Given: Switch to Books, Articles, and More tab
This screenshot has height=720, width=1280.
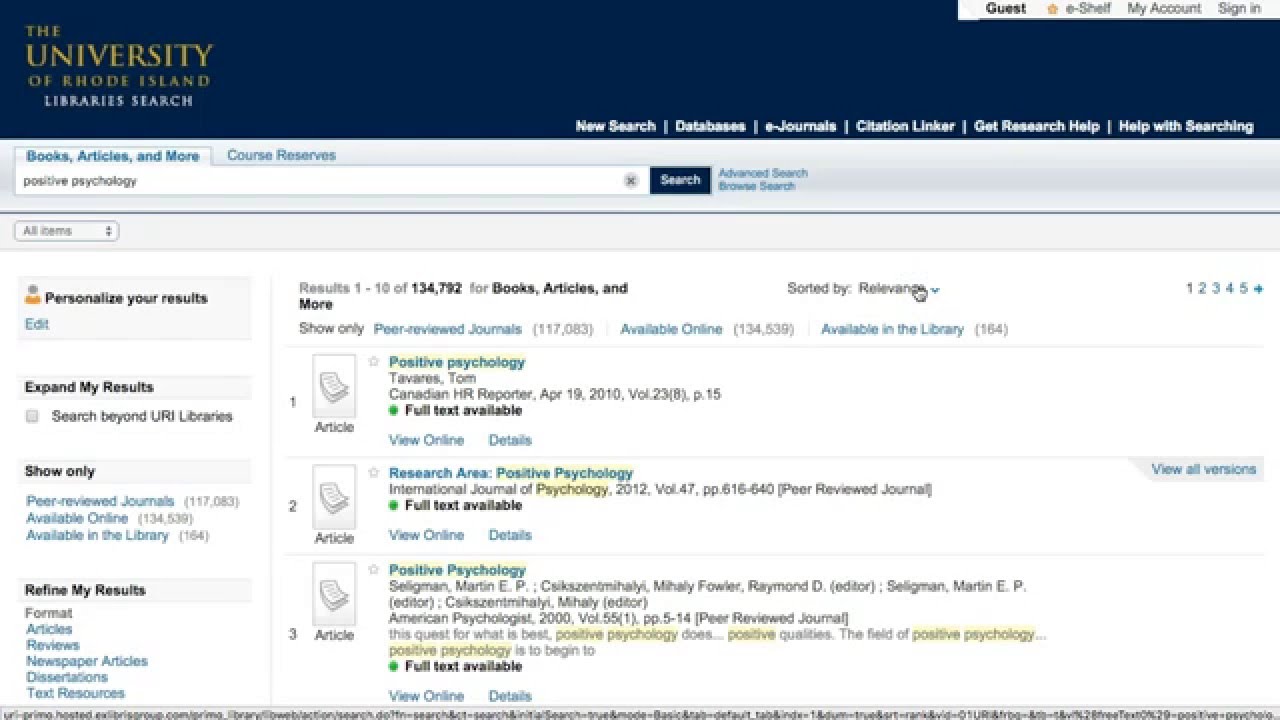Looking at the screenshot, I should pyautogui.click(x=112, y=156).
